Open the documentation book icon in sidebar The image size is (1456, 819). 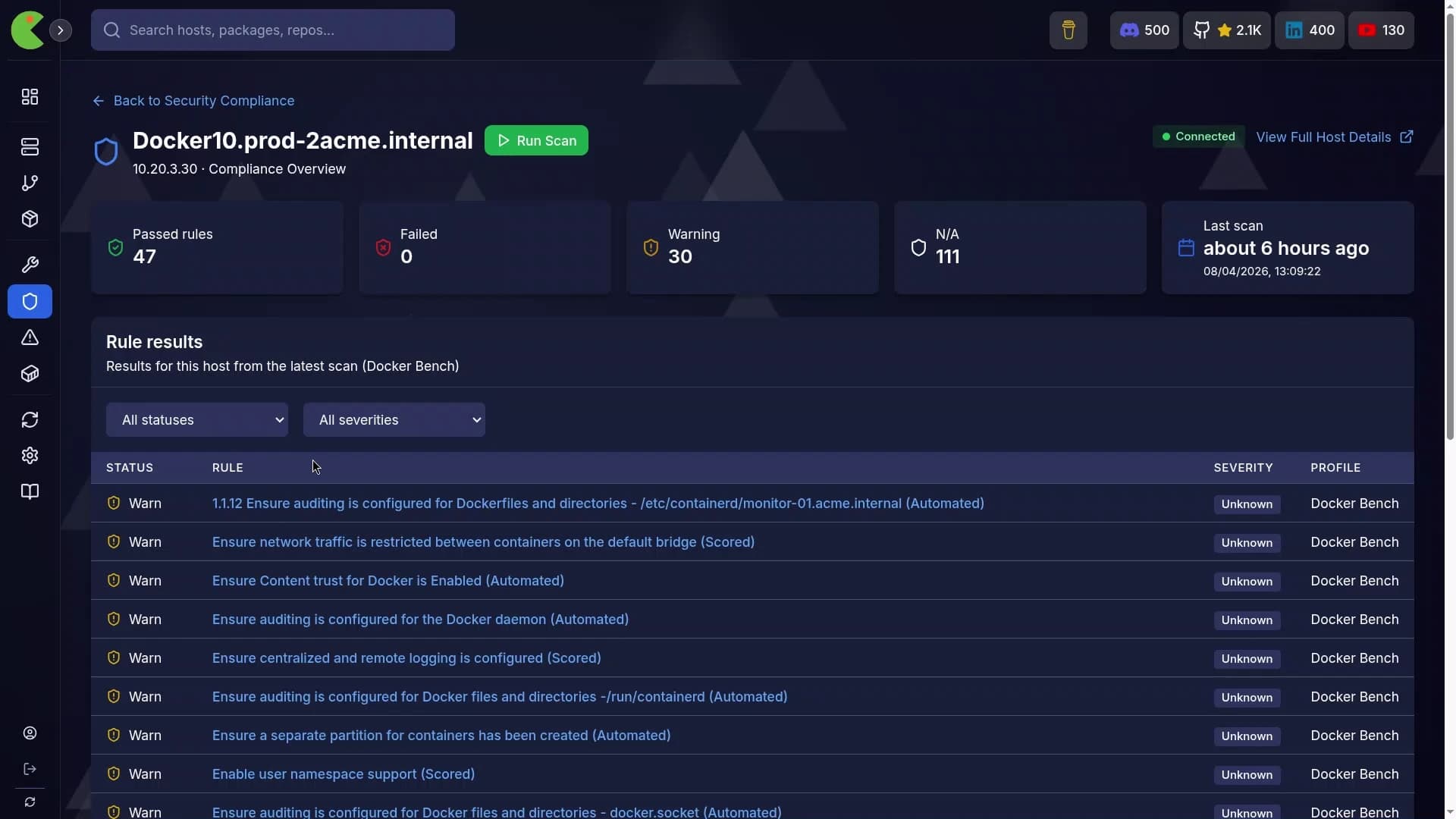(x=30, y=492)
